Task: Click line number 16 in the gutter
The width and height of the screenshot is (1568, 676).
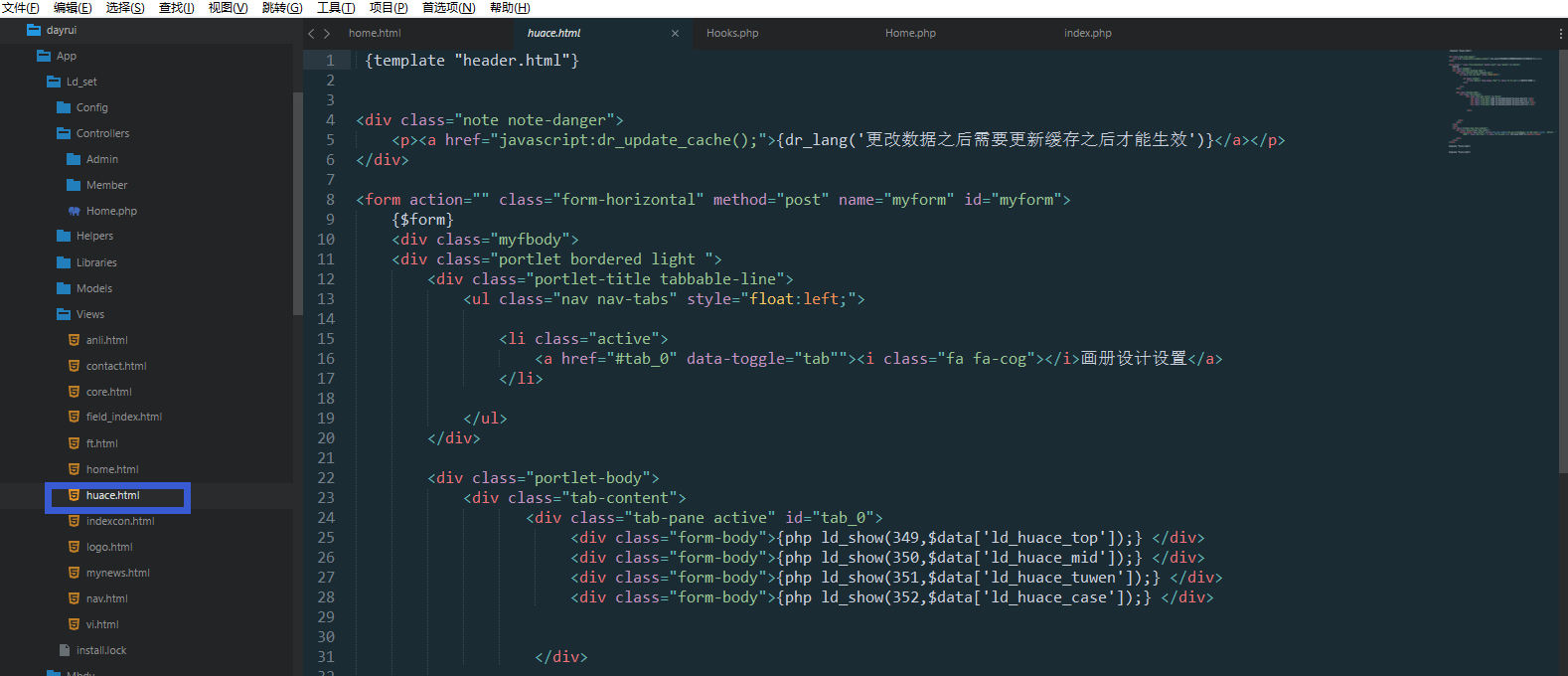Action: 326,358
